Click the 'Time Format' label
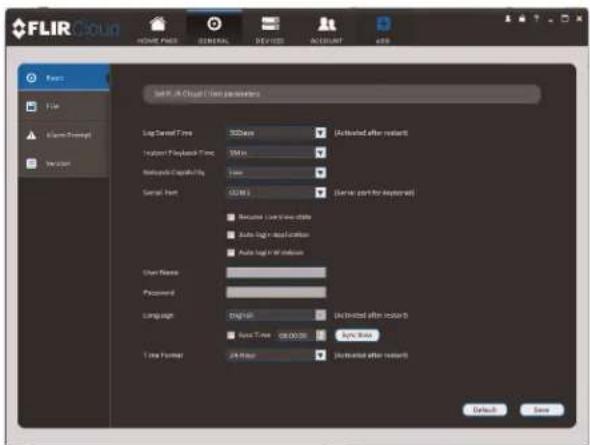The image size is (590, 445). tap(163, 355)
